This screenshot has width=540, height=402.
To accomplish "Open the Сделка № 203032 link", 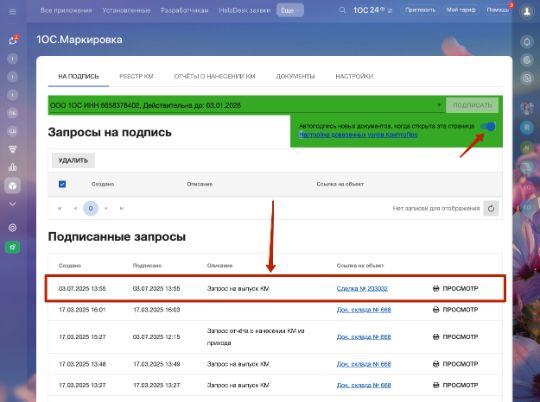I will (x=362, y=289).
